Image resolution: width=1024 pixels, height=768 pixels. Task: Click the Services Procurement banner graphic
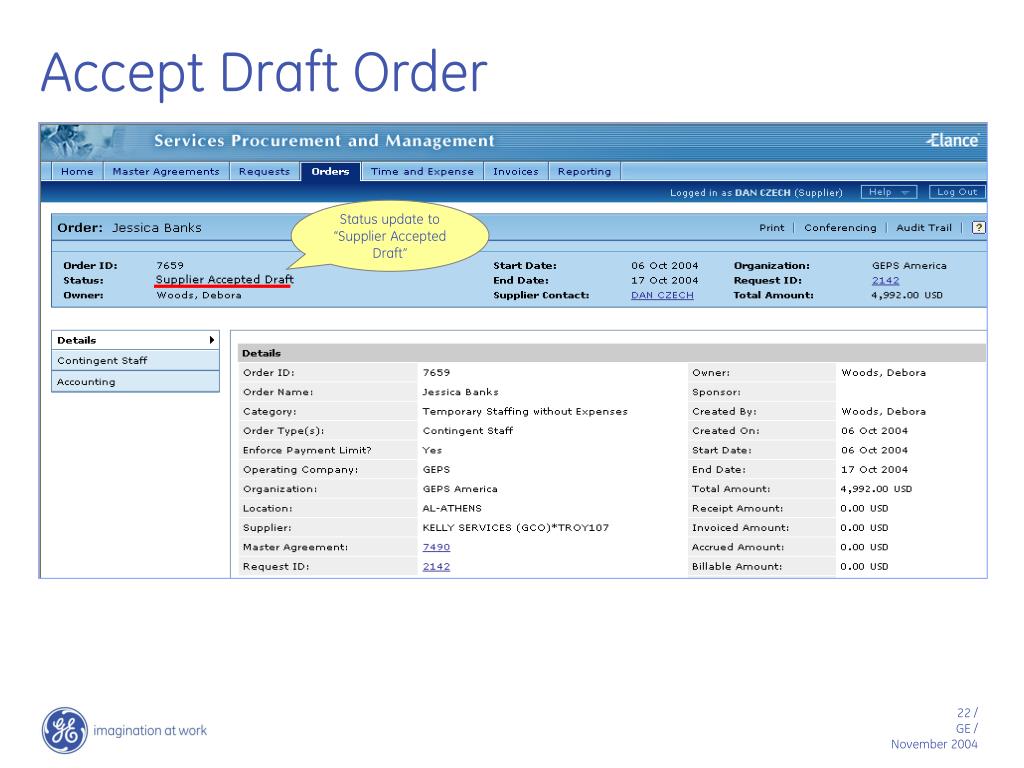324,140
